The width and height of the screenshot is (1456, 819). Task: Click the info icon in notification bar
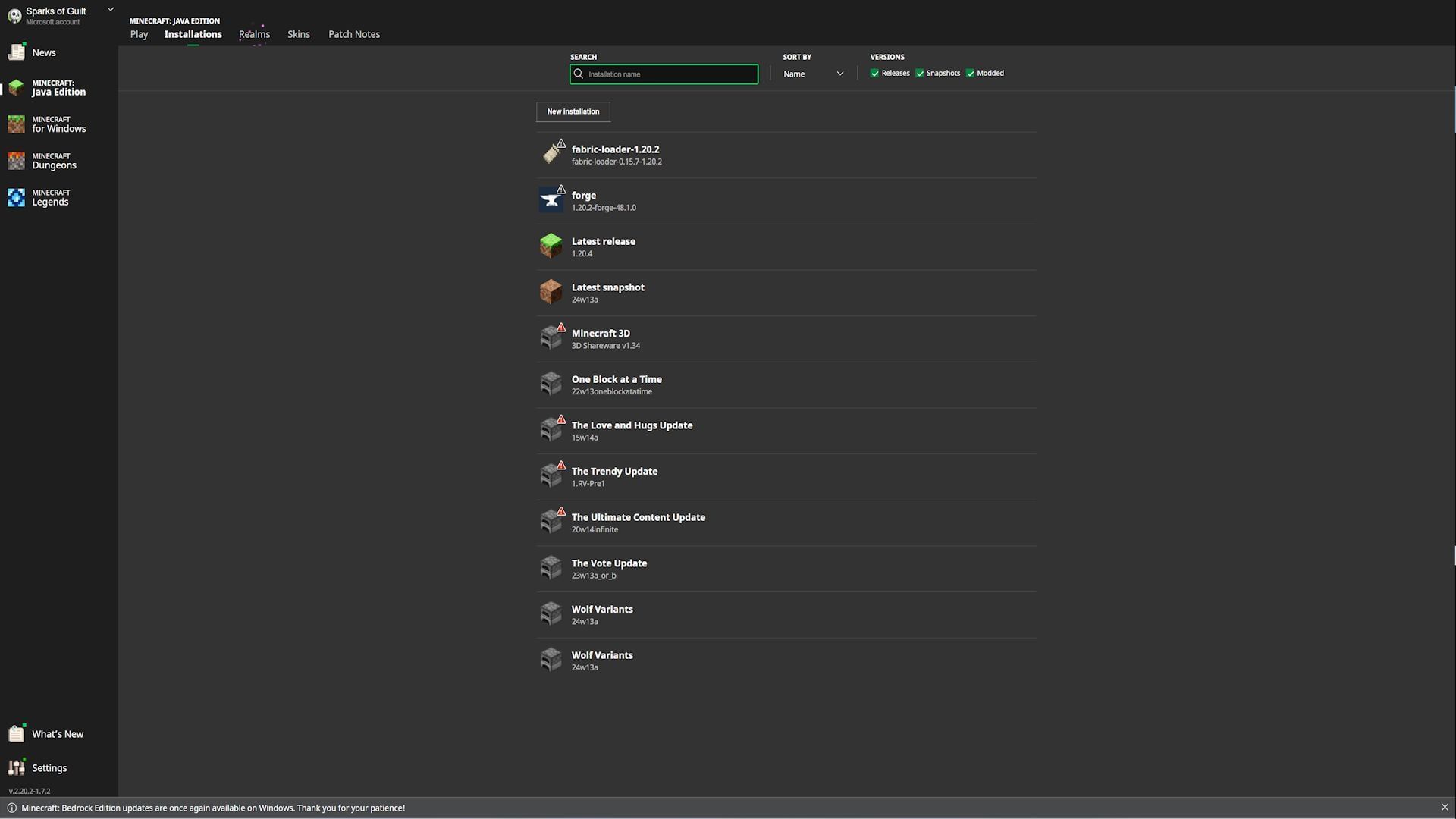click(x=11, y=808)
